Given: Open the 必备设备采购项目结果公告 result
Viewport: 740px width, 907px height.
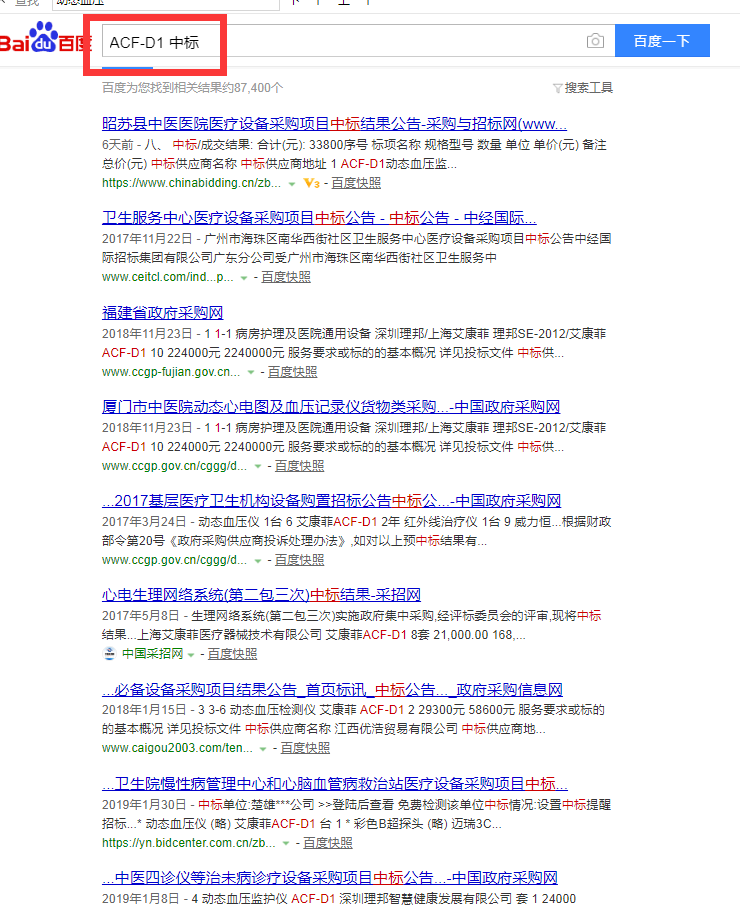Looking at the screenshot, I should 332,690.
